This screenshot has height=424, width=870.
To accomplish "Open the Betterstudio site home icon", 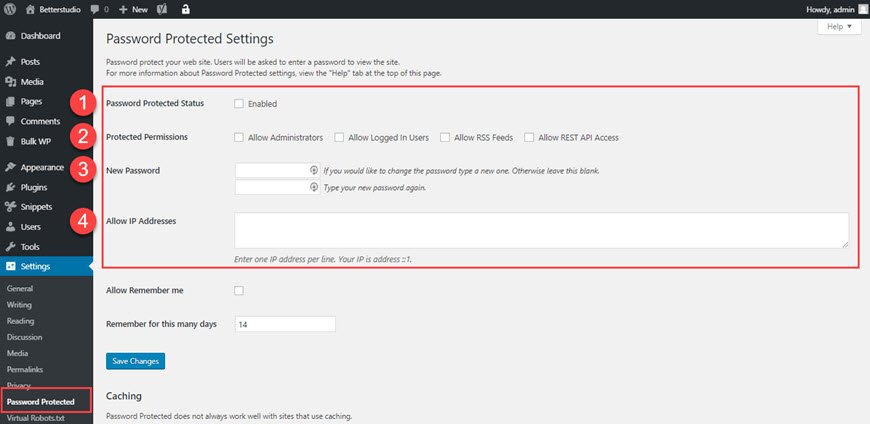I will click(29, 9).
